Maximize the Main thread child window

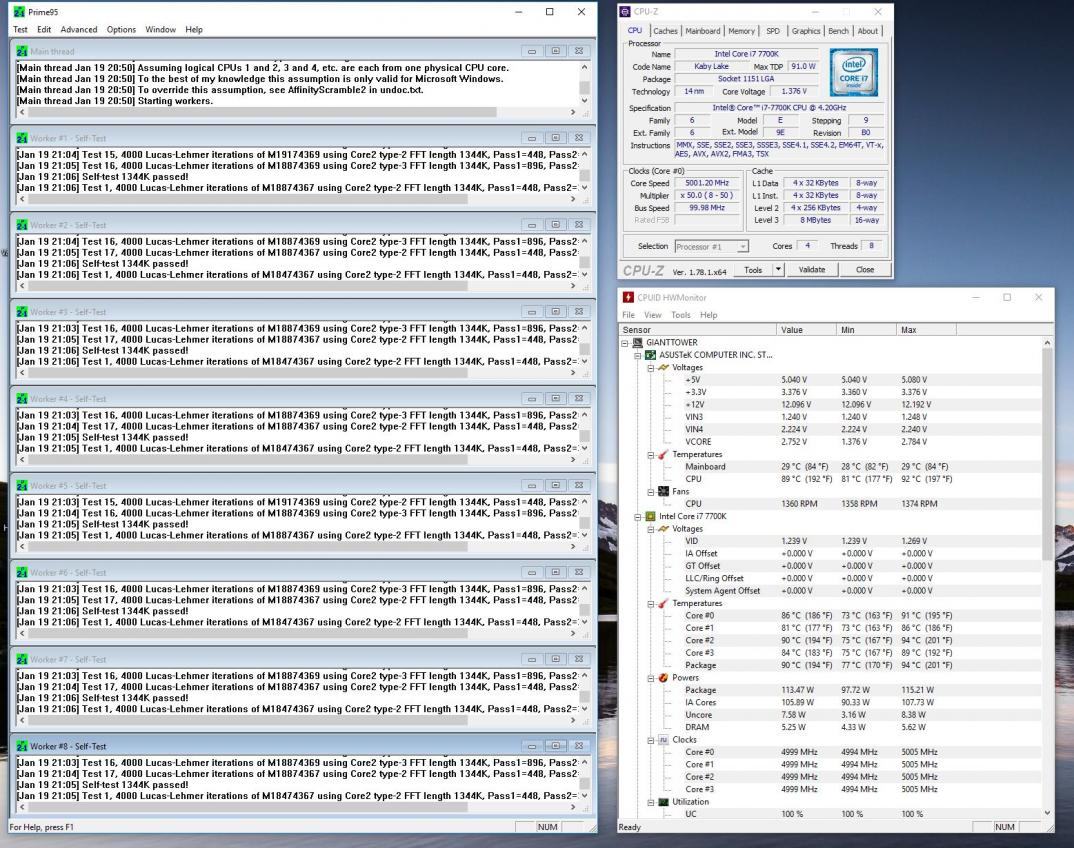point(555,51)
